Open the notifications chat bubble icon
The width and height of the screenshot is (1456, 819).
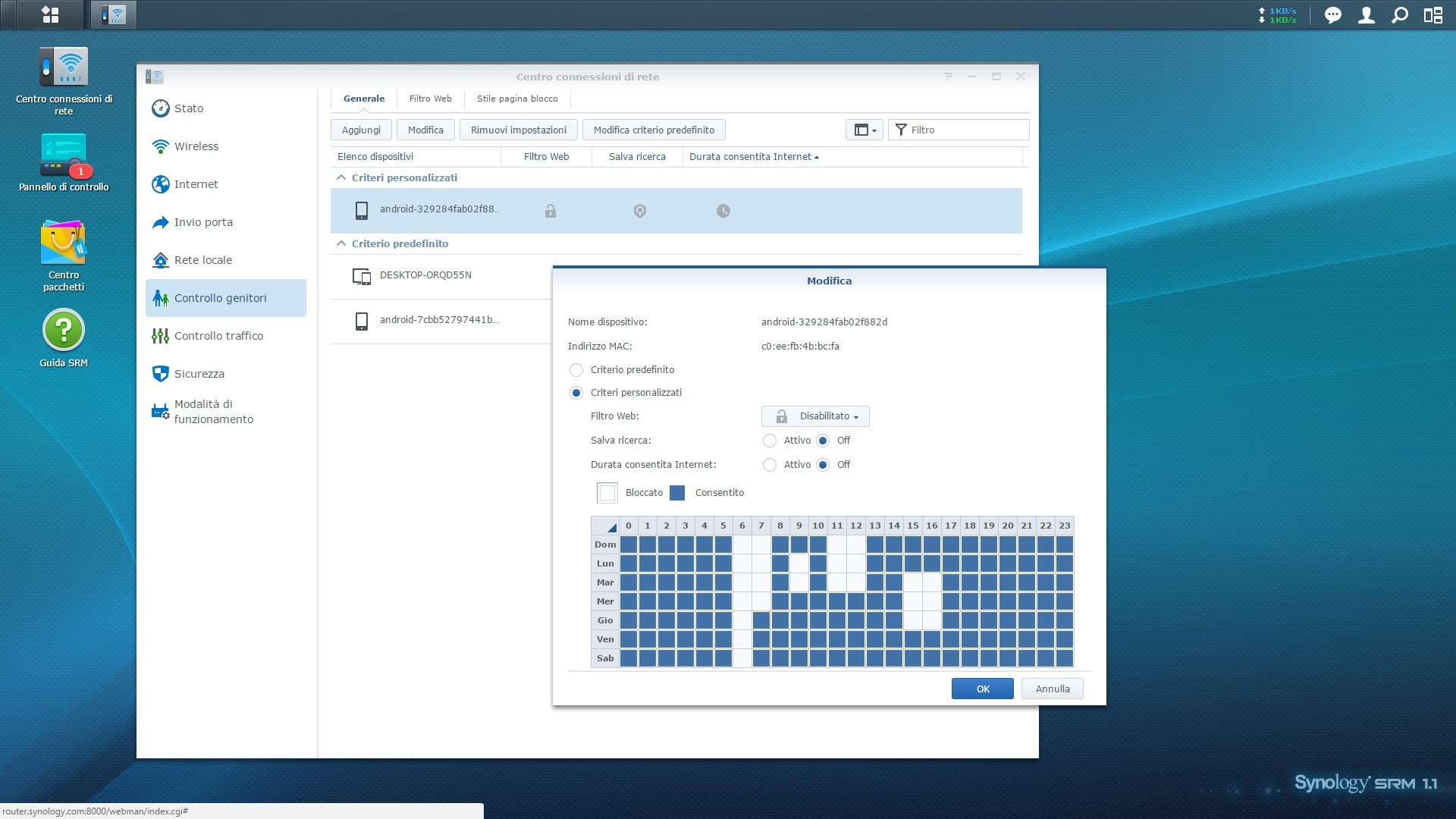point(1332,15)
